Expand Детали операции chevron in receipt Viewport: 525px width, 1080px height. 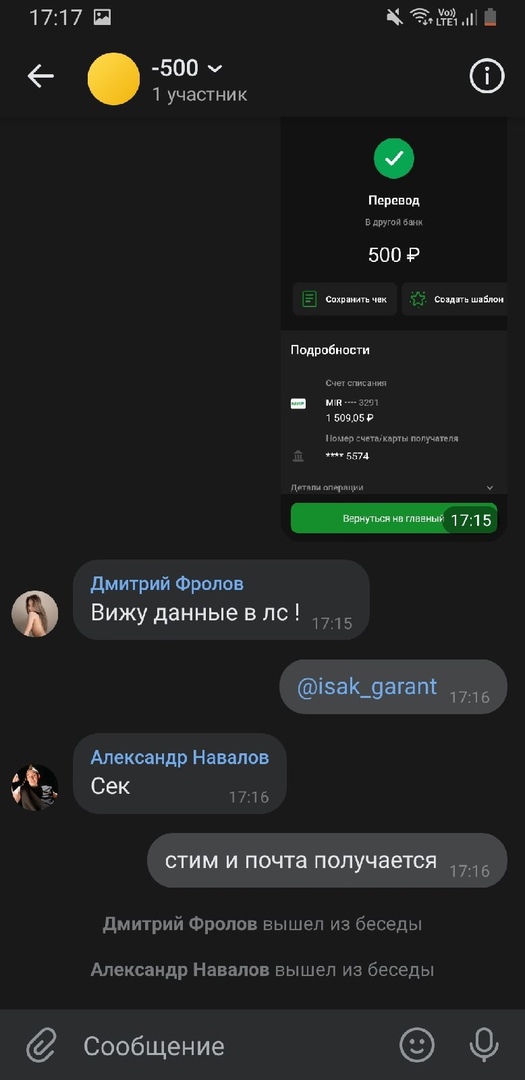[490, 488]
